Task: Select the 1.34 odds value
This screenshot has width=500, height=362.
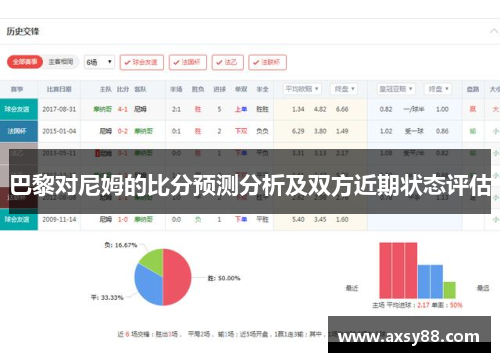Action: click(x=298, y=109)
